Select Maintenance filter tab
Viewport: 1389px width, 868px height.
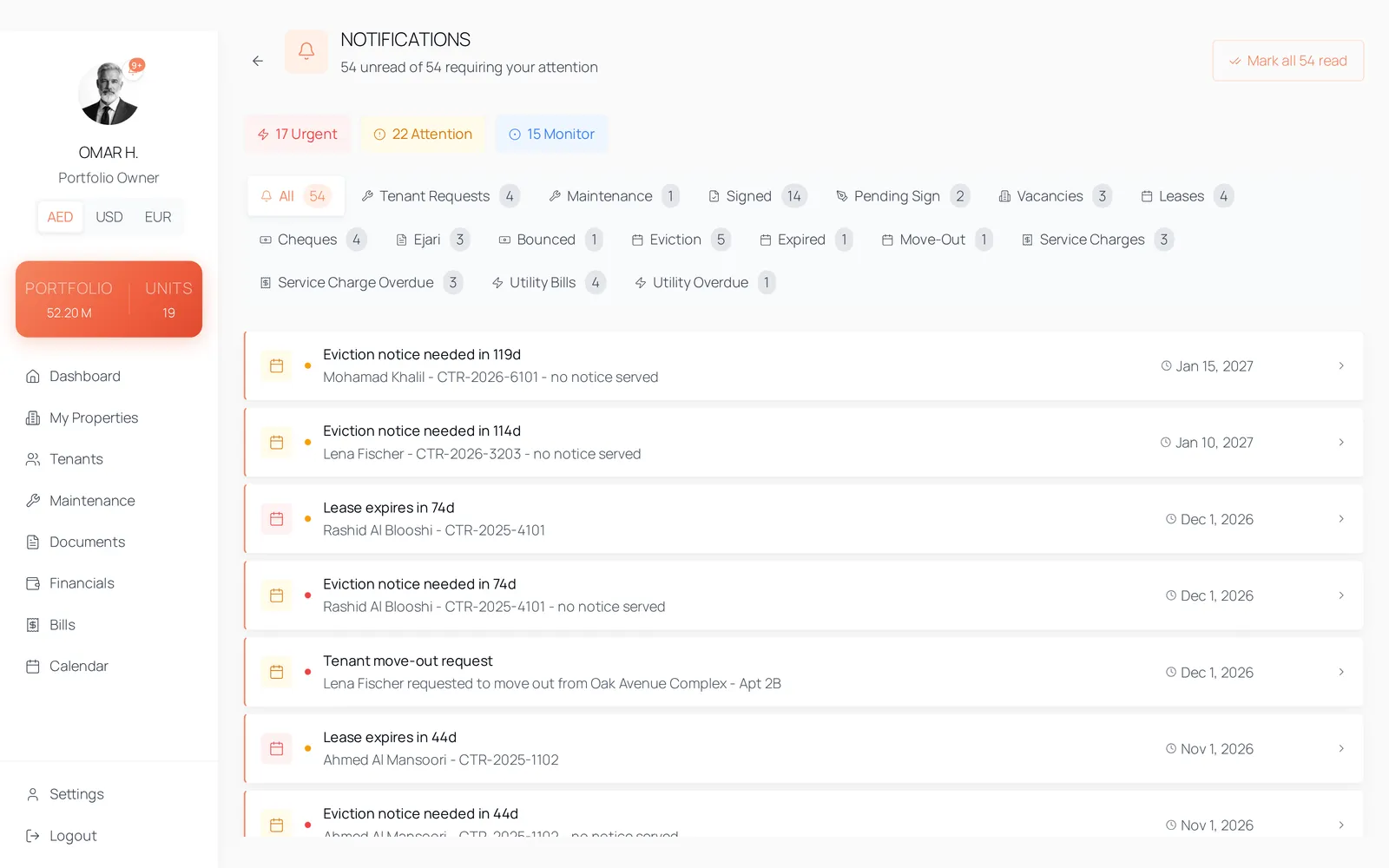pyautogui.click(x=614, y=196)
